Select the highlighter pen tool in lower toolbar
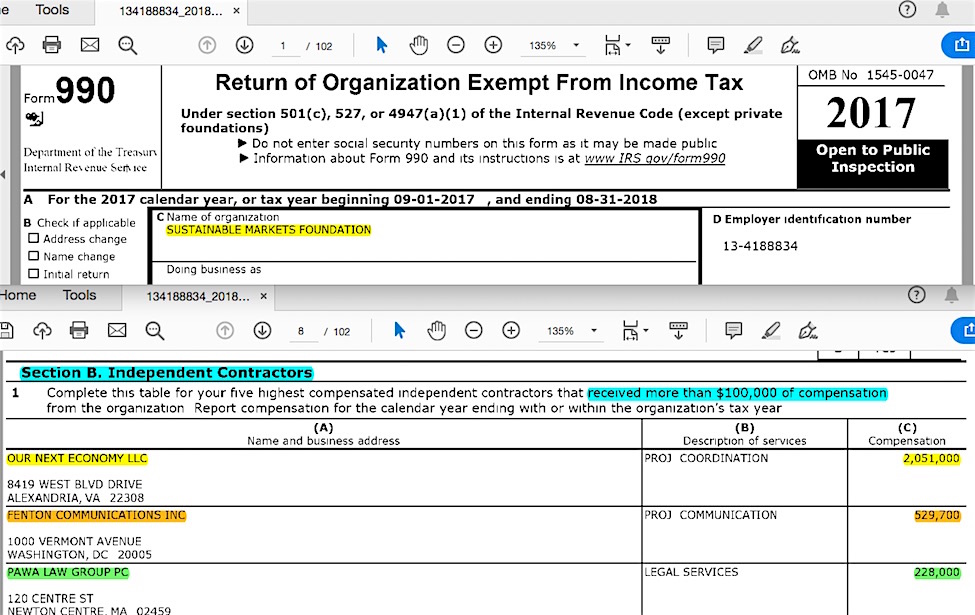 [771, 331]
